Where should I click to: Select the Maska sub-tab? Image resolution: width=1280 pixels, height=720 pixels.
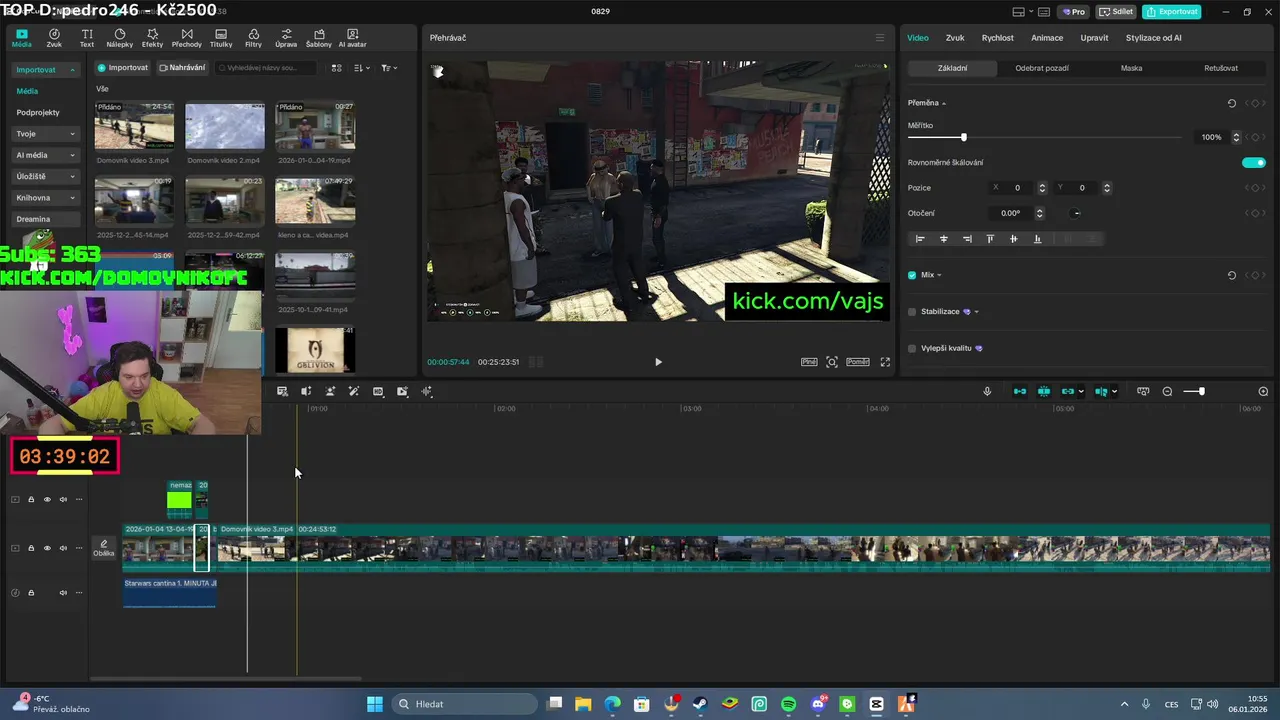(x=1131, y=68)
